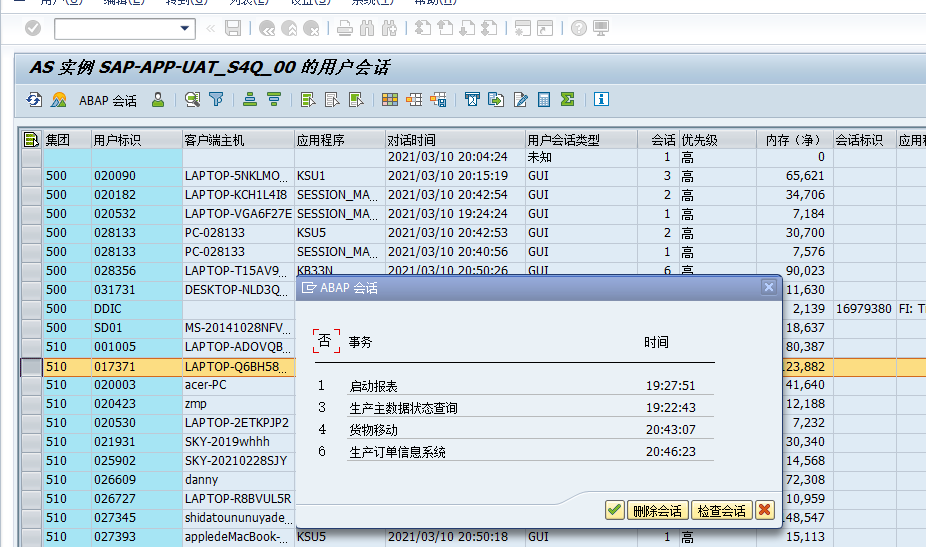This screenshot has height=547, width=926.
Task: Click the blue information icon
Action: pyautogui.click(x=601, y=99)
